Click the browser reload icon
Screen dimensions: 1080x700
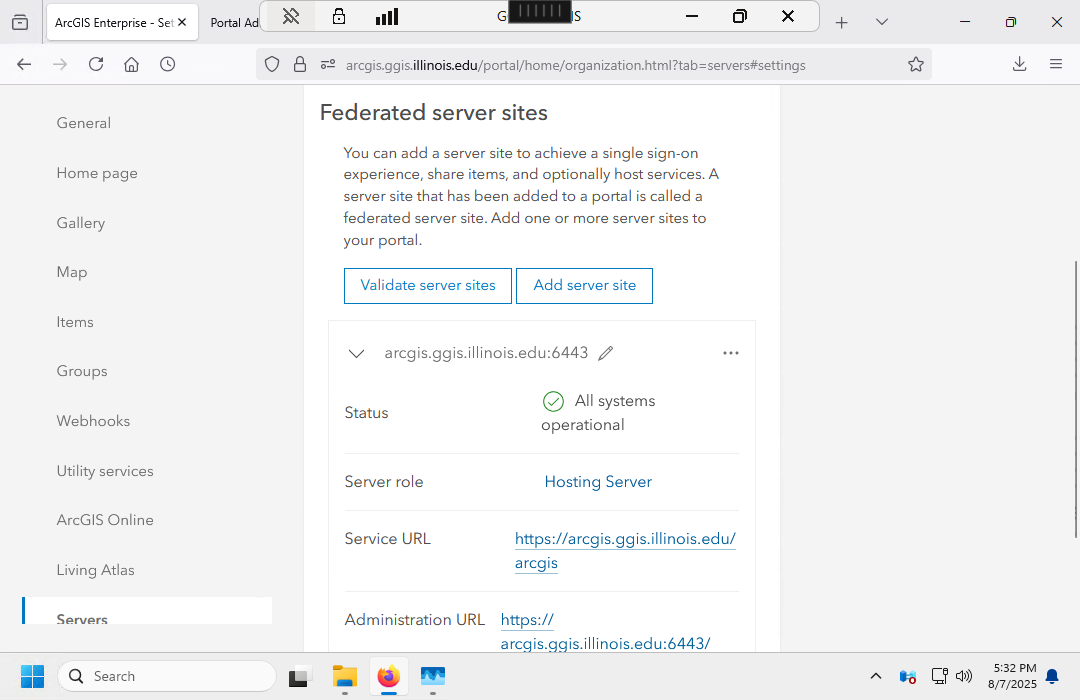[x=96, y=64]
